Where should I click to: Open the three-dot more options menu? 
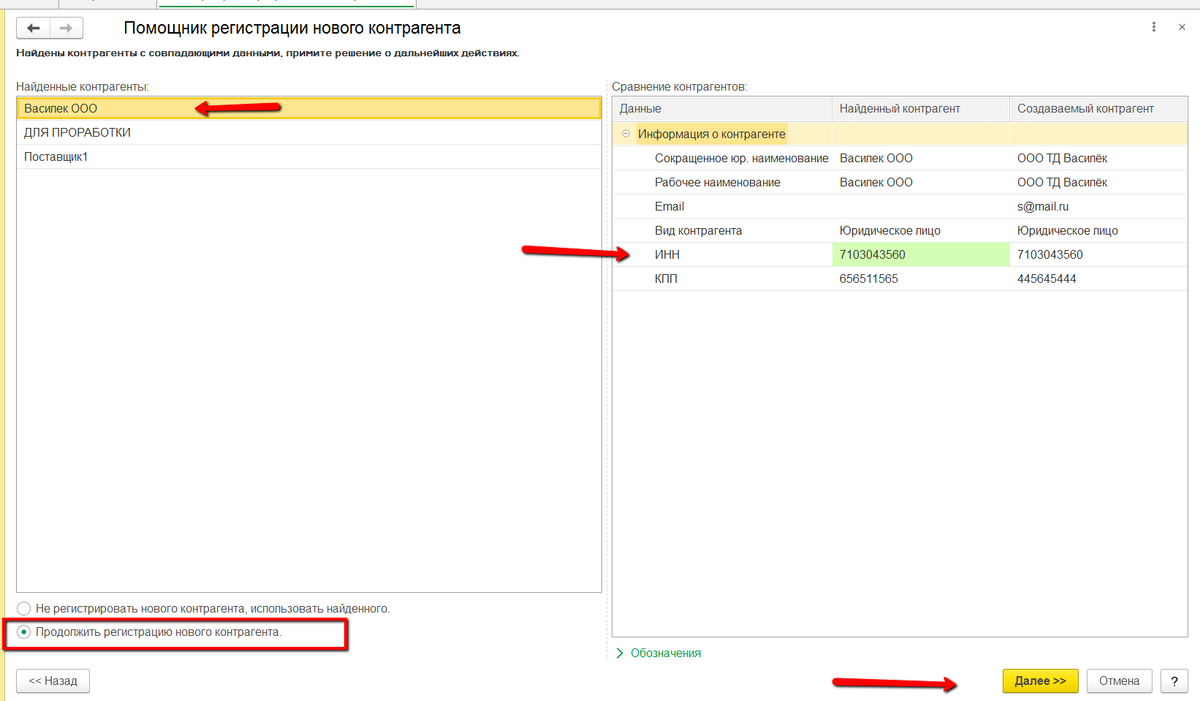[x=1156, y=26]
